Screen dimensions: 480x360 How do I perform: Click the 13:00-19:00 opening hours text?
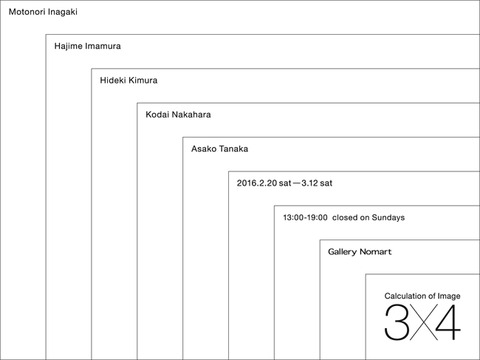pyautogui.click(x=305, y=218)
